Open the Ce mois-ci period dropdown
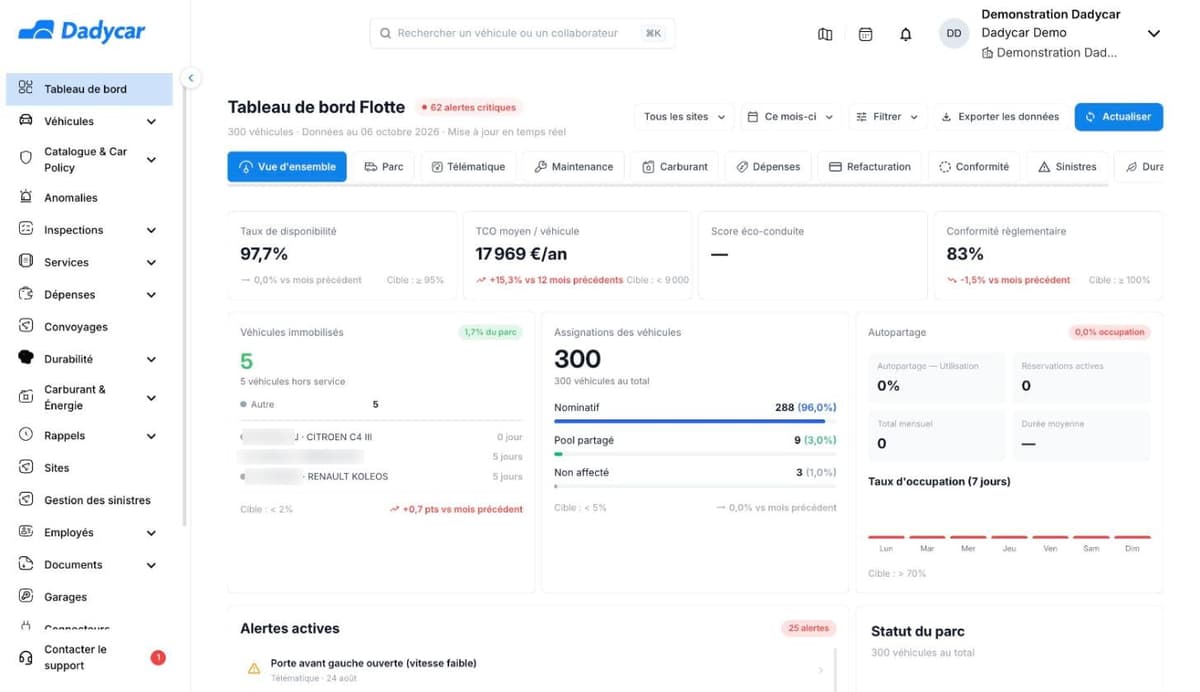The height and width of the screenshot is (692, 1200). 790,117
